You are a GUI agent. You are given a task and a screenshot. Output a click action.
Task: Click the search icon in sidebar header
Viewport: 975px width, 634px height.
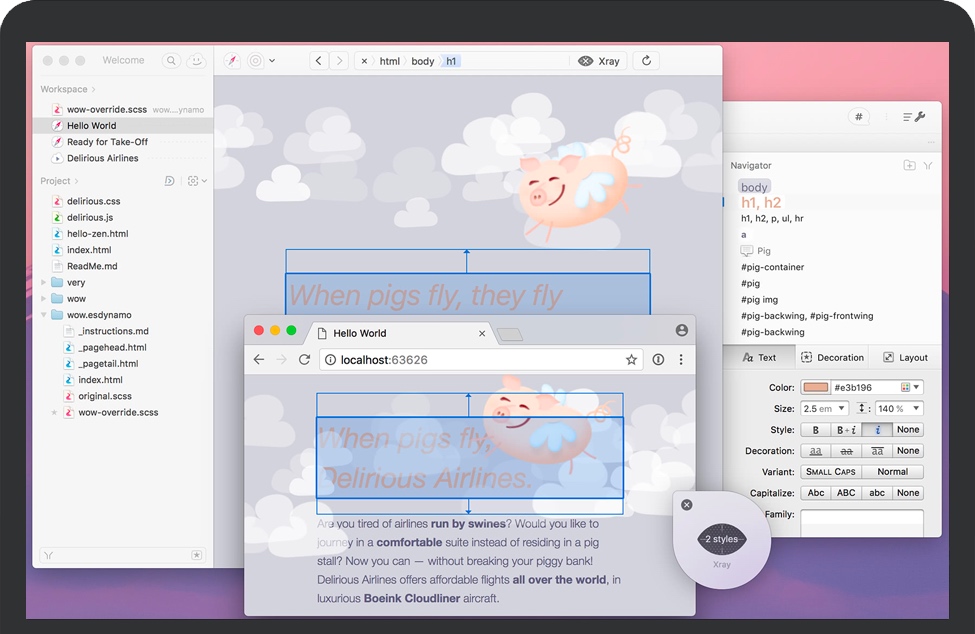[x=171, y=61]
